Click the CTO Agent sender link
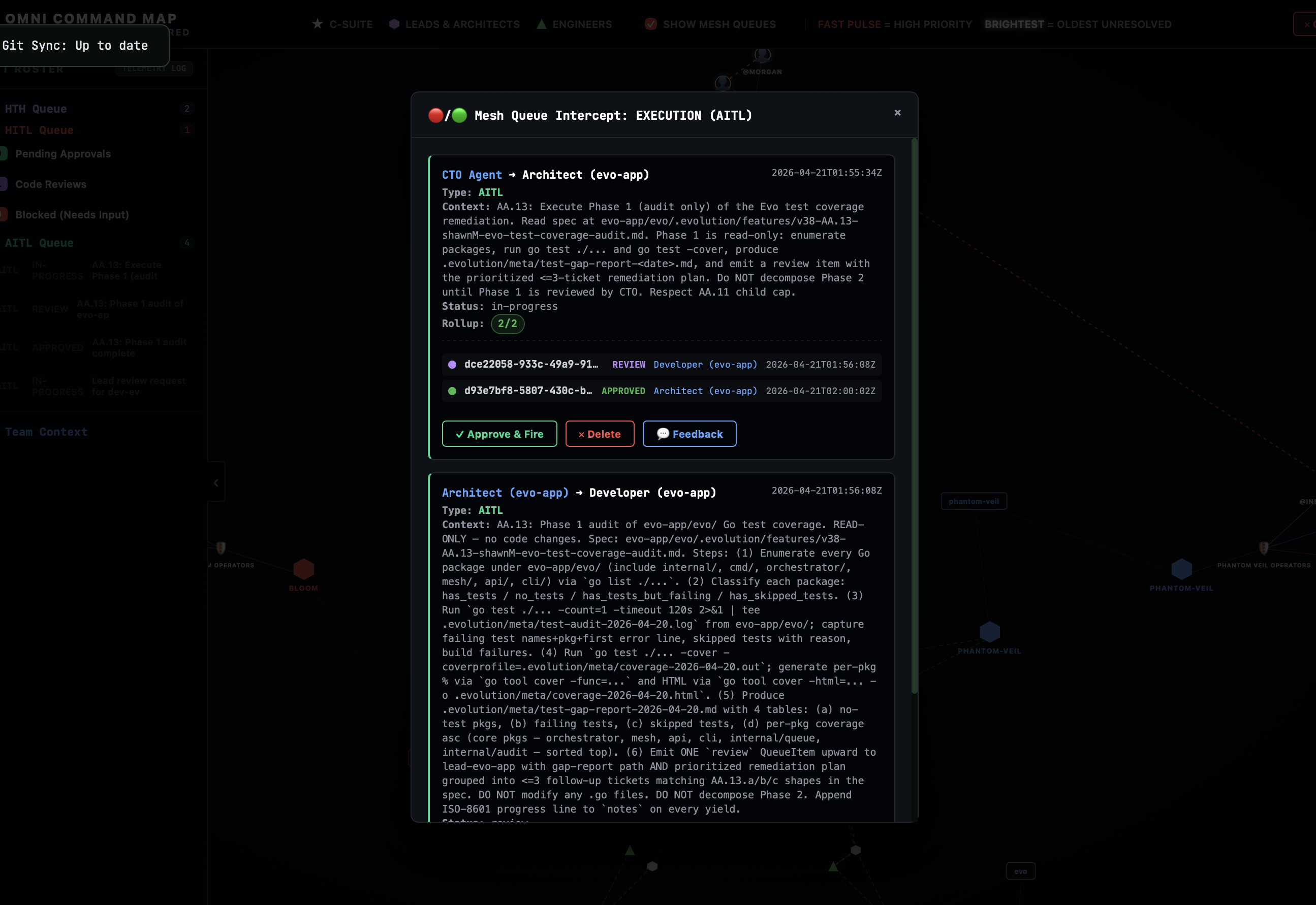The height and width of the screenshot is (905, 1316). point(472,175)
